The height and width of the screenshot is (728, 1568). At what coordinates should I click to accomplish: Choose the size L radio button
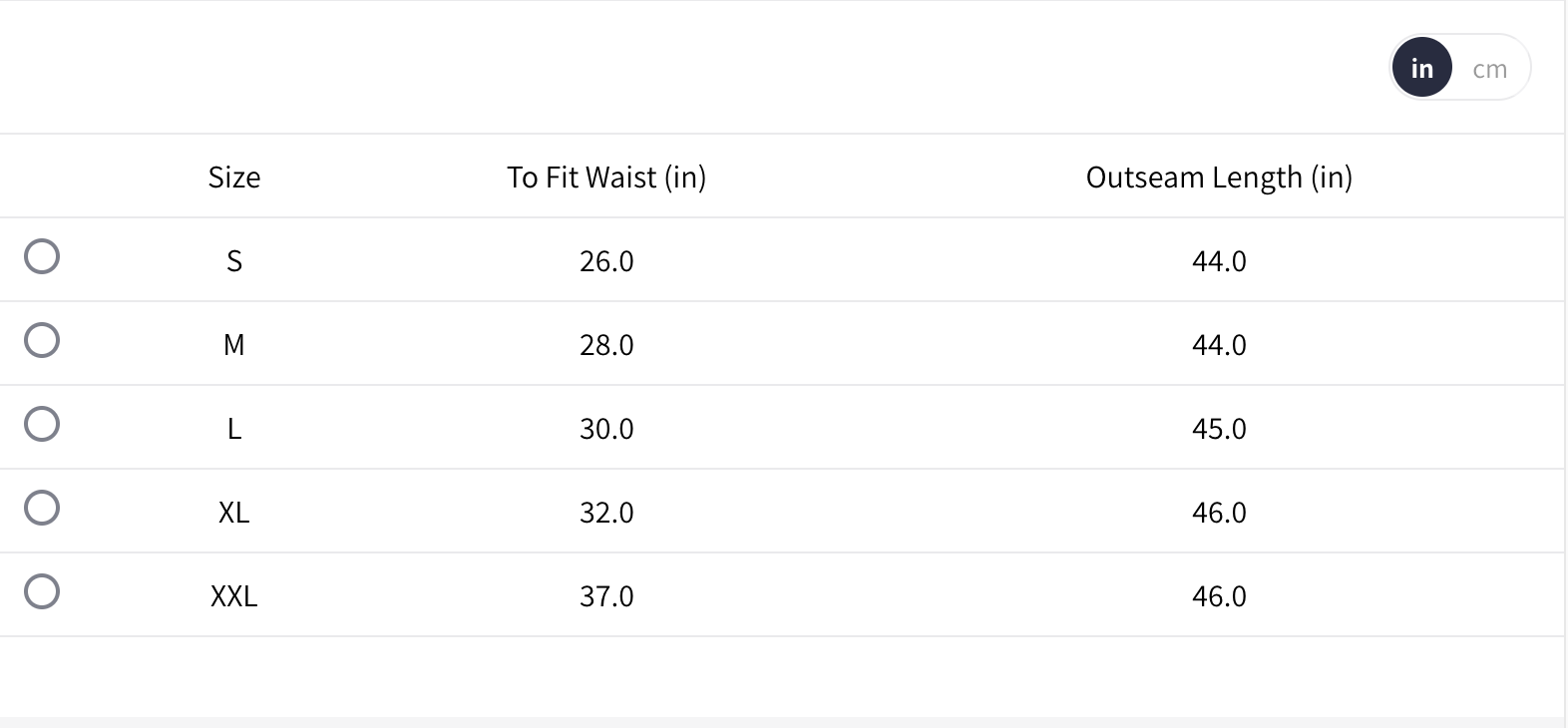pos(42,424)
